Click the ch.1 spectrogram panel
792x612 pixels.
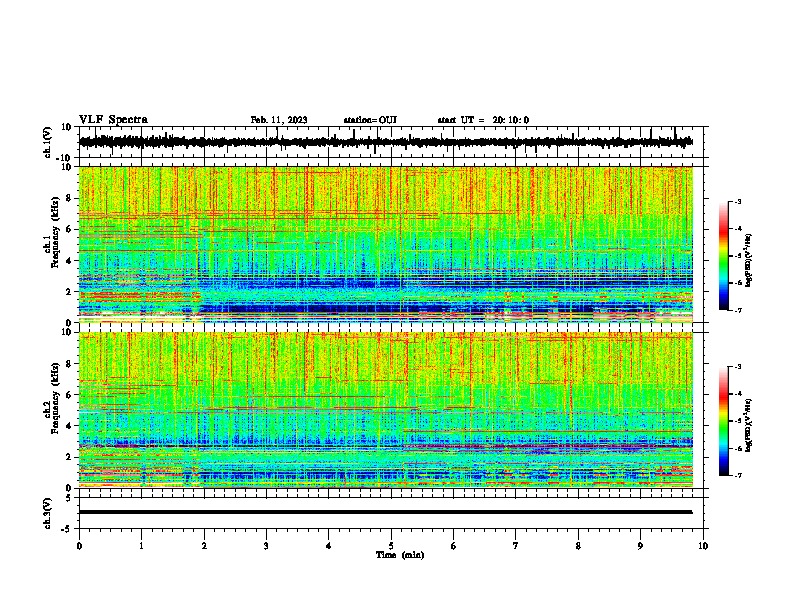(386, 244)
